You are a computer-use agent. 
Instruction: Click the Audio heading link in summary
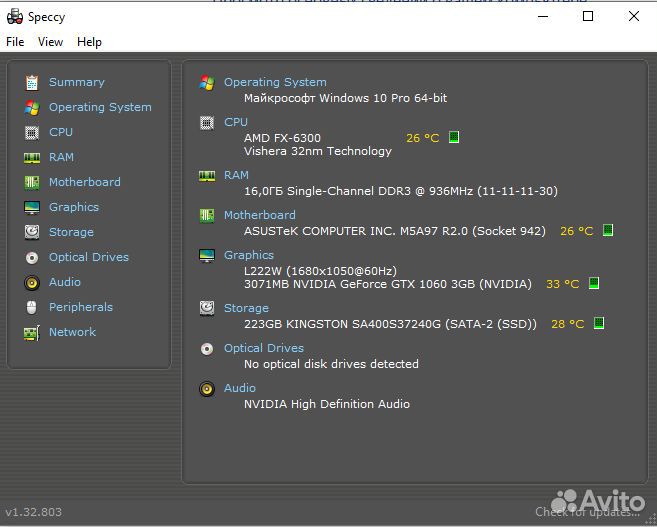pos(240,388)
